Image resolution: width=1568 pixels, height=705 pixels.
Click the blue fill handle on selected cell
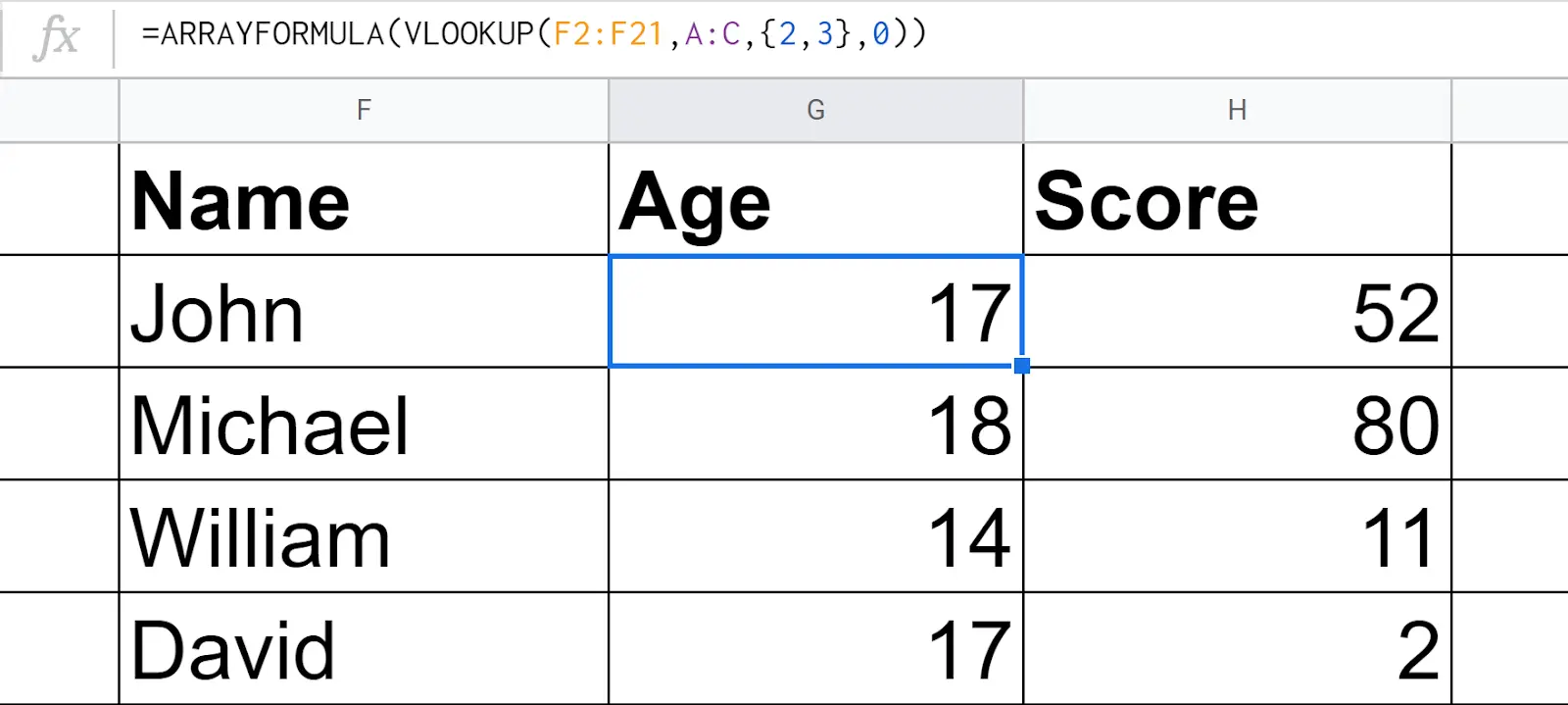1022,366
